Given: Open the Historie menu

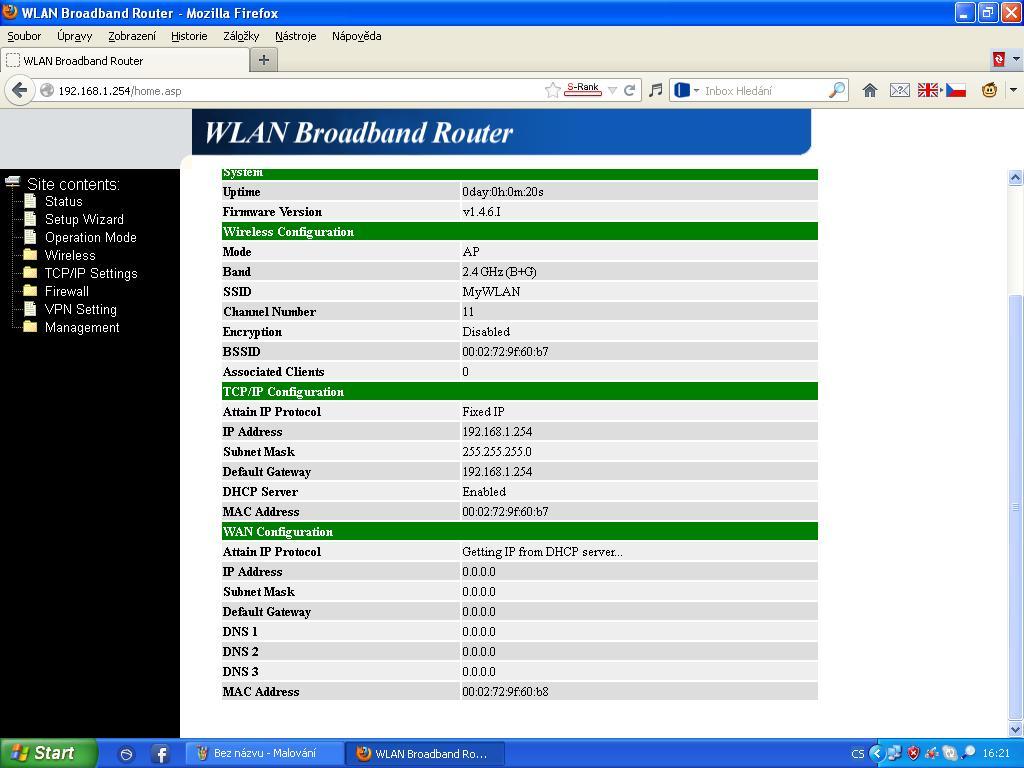Looking at the screenshot, I should coord(189,36).
